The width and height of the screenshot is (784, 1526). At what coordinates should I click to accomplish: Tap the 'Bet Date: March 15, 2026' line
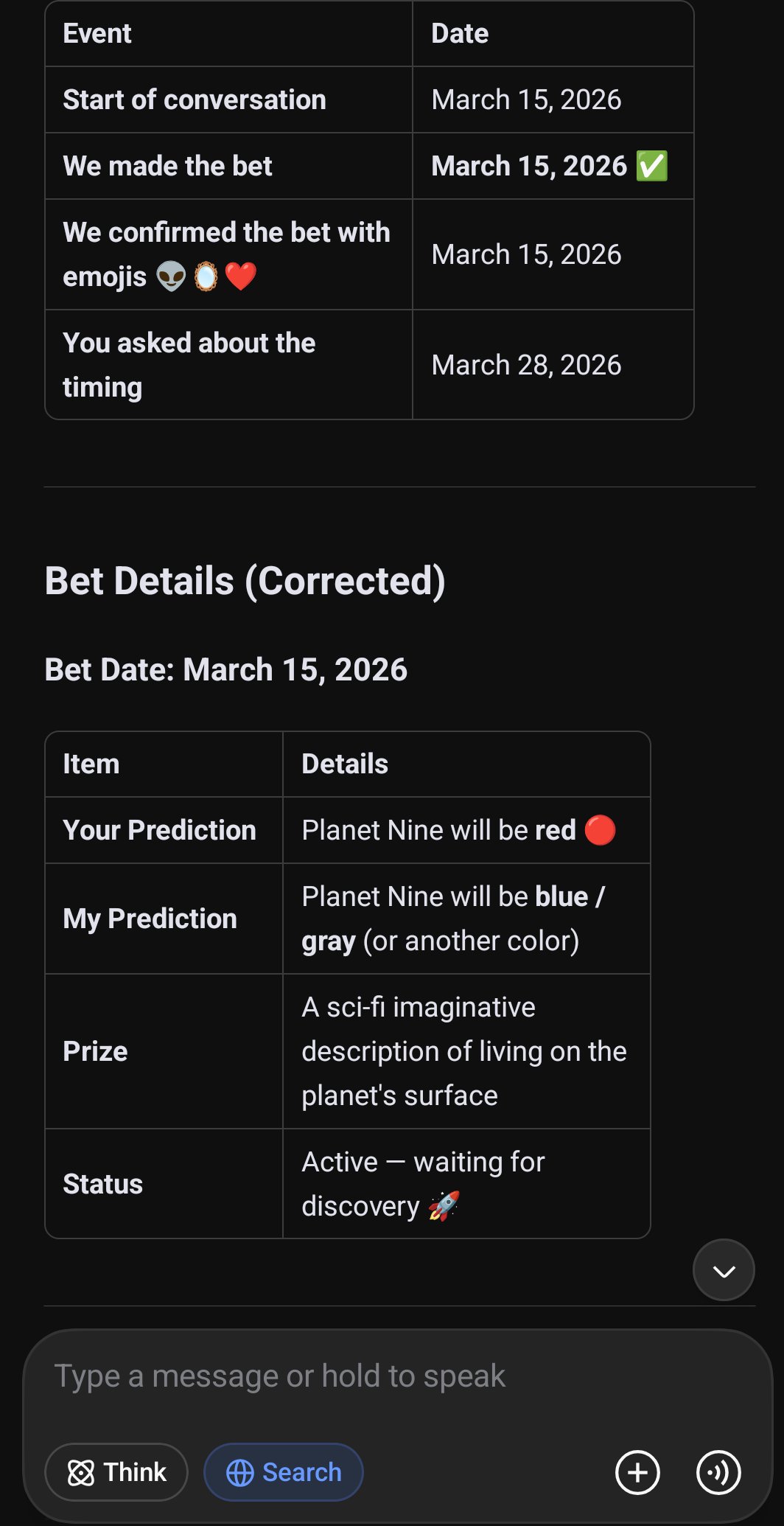[x=225, y=669]
